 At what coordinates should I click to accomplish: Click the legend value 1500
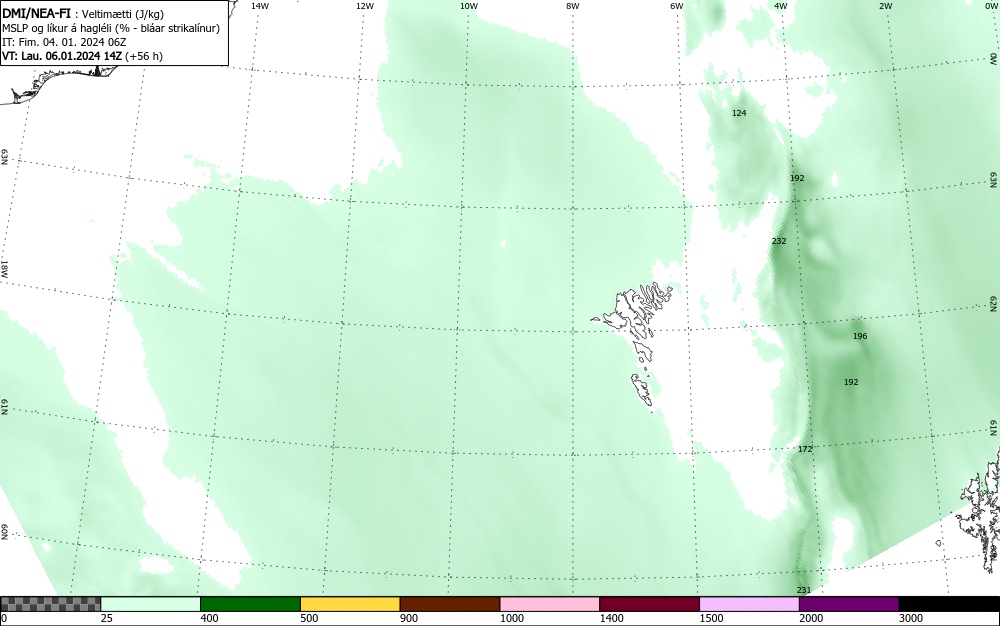tap(711, 618)
